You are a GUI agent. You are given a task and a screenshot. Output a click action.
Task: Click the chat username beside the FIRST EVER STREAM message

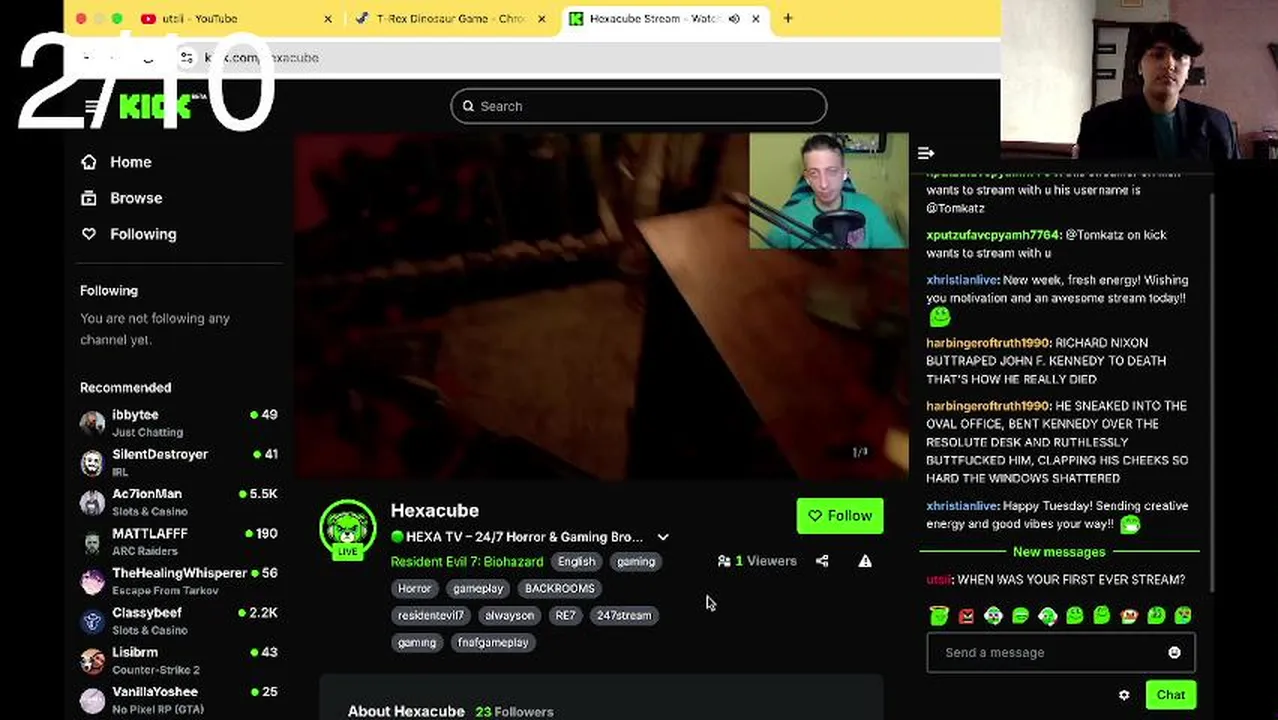coord(939,580)
